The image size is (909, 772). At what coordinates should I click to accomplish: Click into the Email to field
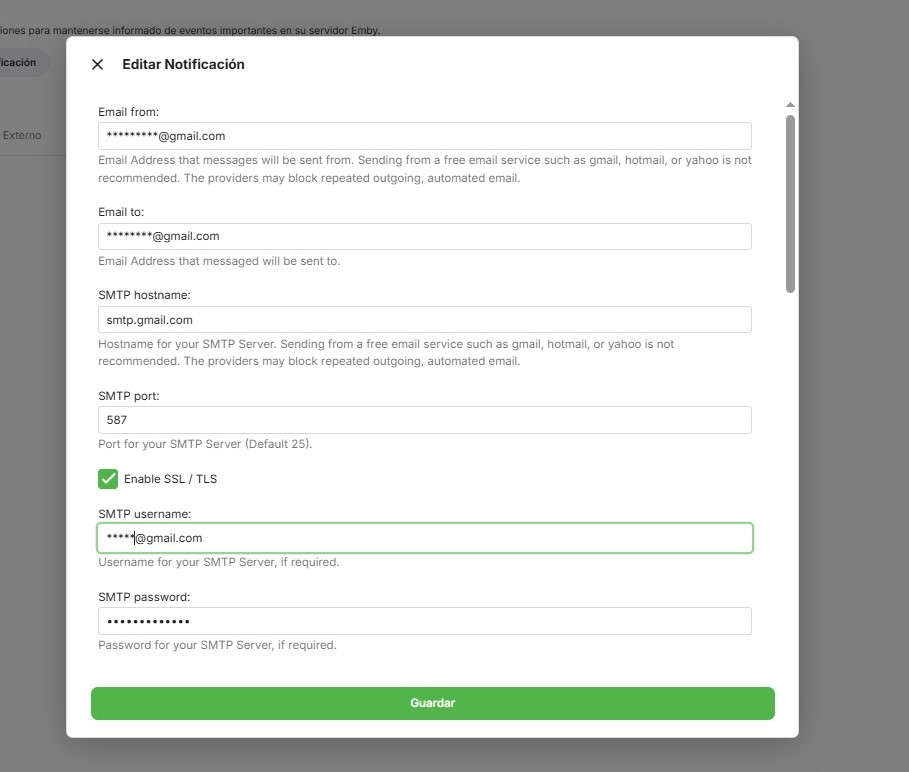424,236
